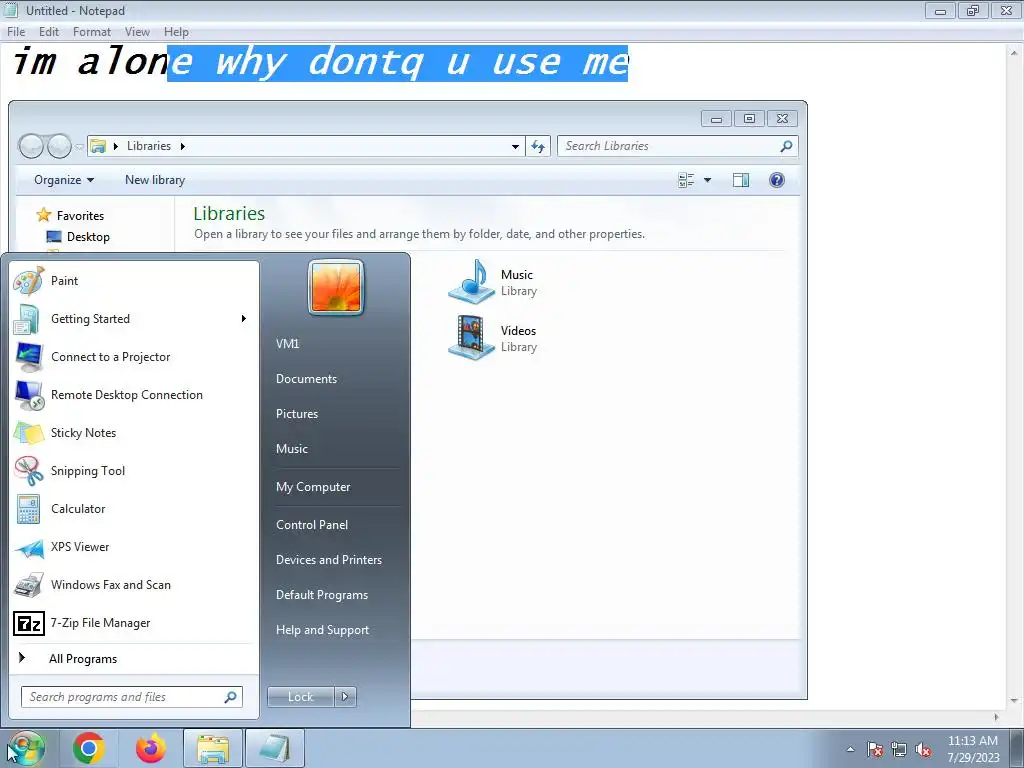Switch to Windows Explorer taskbar button
The image size is (1024, 768).
pos(213,748)
